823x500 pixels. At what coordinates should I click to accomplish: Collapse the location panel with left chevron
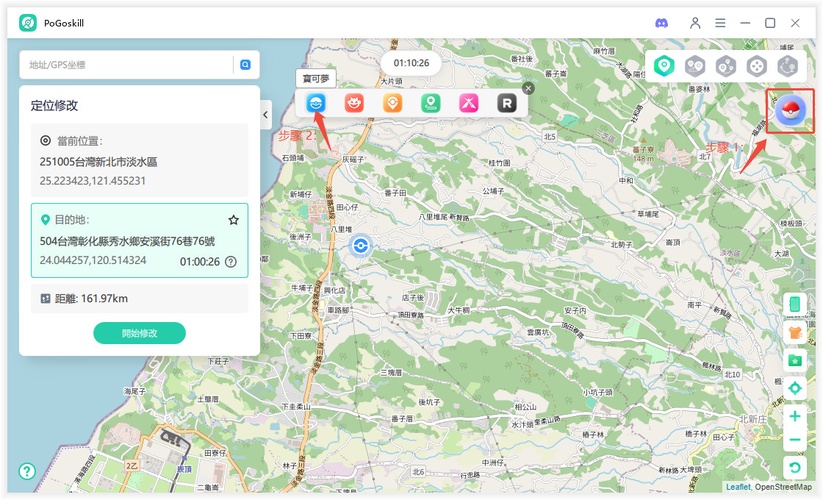266,115
